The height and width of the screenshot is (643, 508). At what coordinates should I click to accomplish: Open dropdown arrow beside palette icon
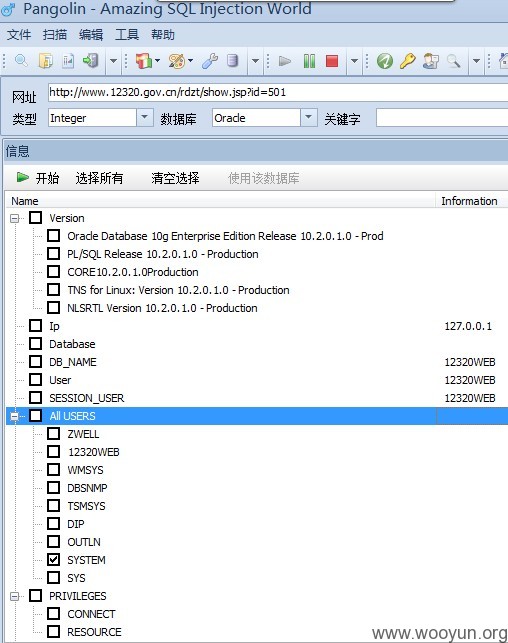tap(190, 61)
